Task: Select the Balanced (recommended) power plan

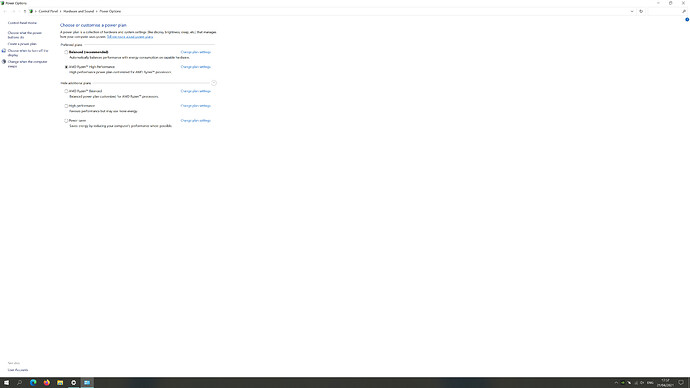Action: point(66,52)
